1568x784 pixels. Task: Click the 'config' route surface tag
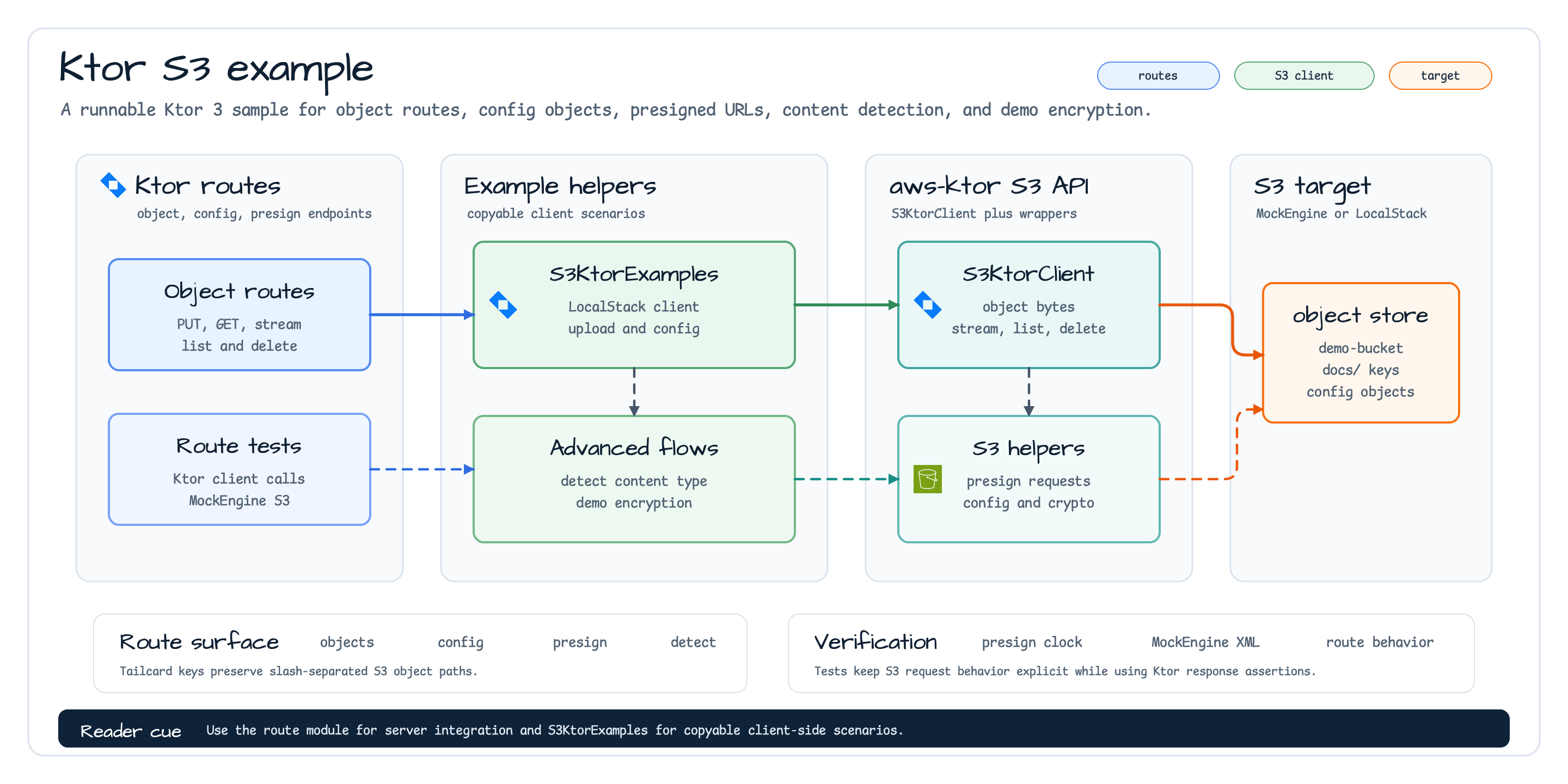460,642
